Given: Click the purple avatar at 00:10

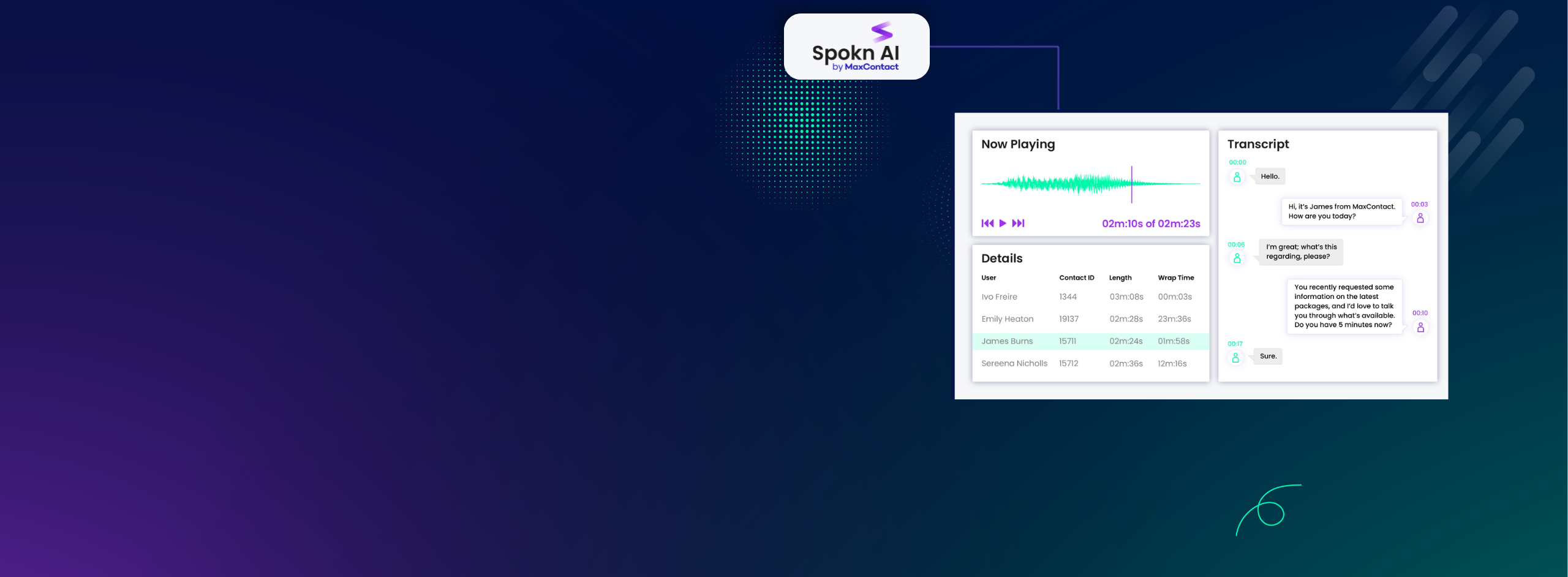Looking at the screenshot, I should tap(1420, 327).
